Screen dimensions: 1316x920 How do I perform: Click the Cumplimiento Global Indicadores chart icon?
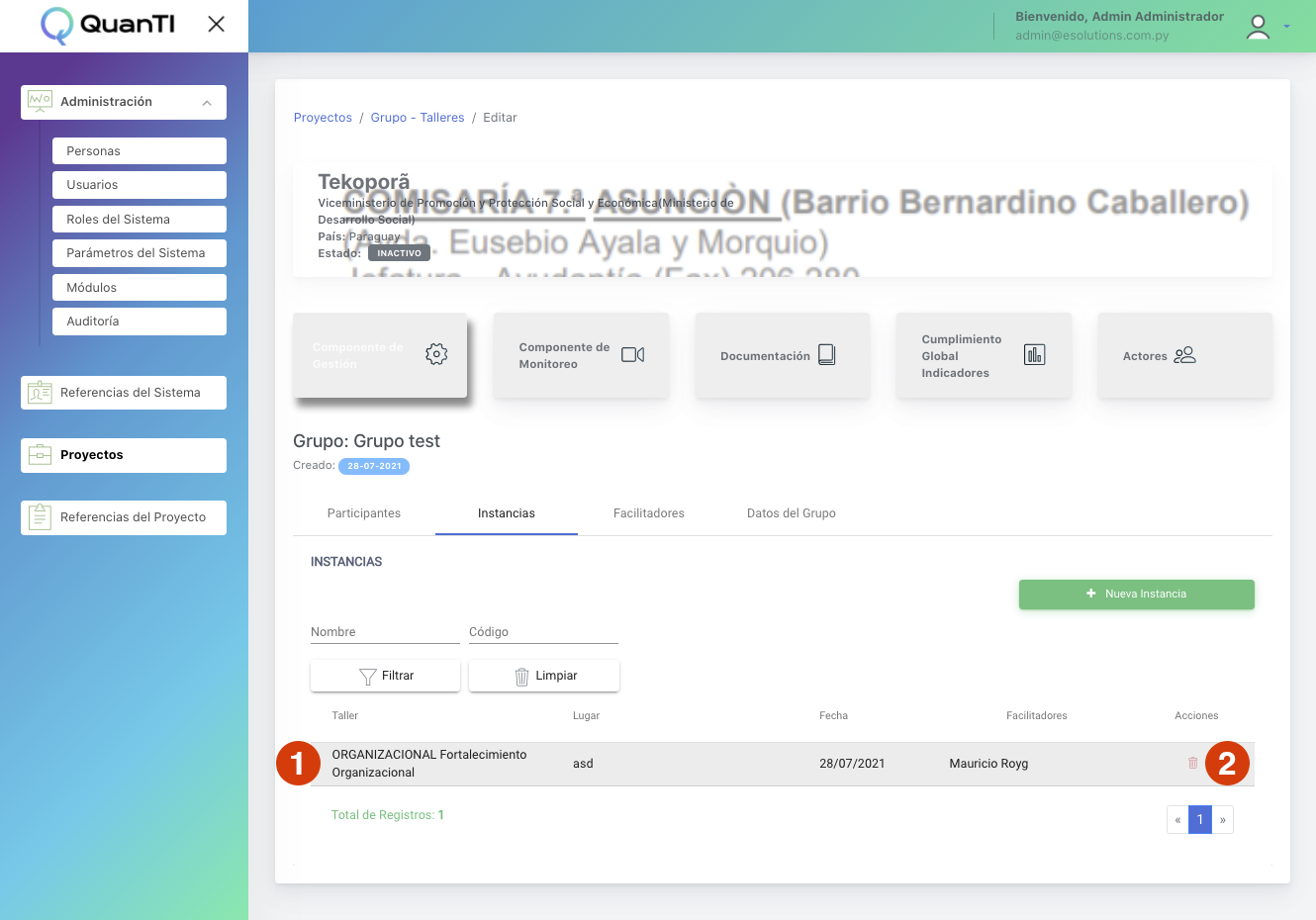pos(1034,354)
